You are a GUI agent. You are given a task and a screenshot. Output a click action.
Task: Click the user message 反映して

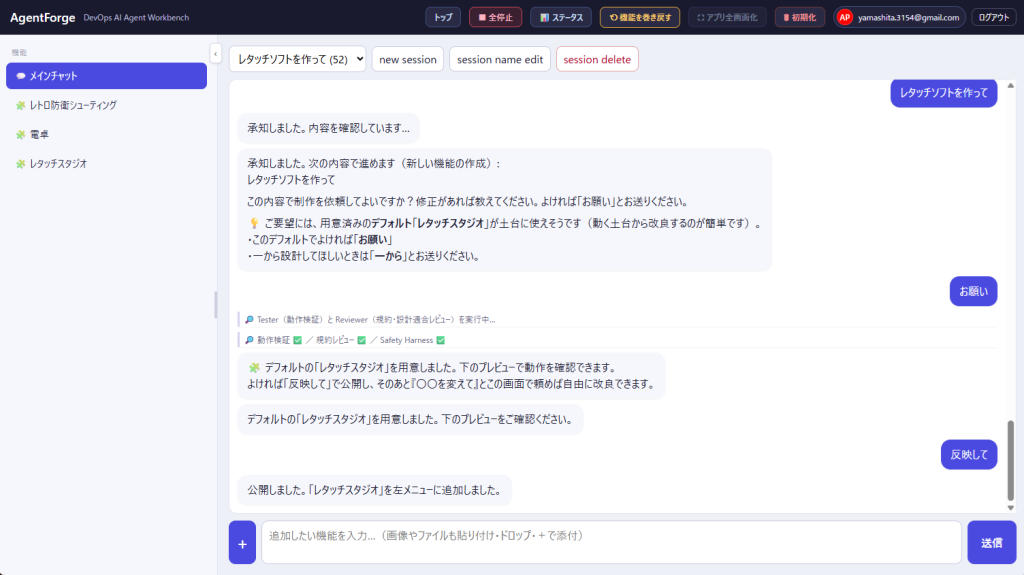(968, 455)
